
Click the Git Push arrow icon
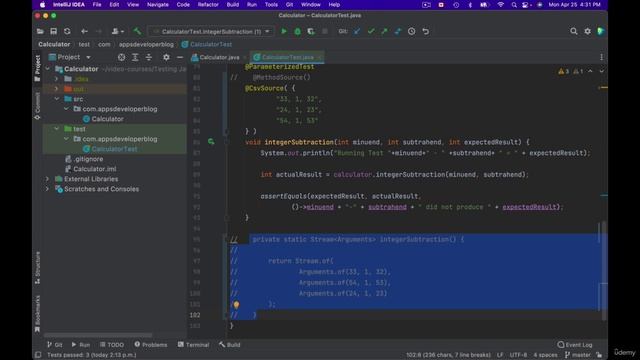tap(384, 31)
